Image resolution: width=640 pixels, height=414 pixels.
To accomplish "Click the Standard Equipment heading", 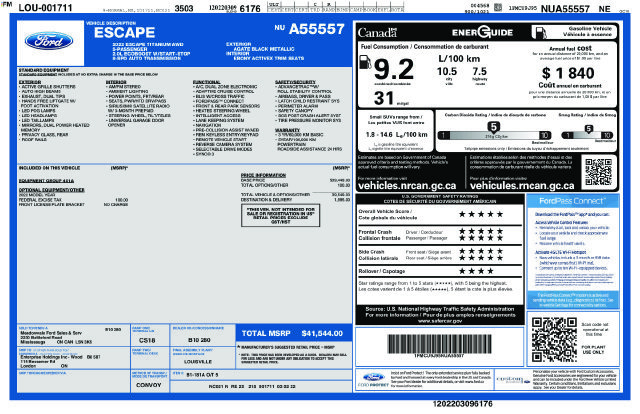I will click(44, 70).
